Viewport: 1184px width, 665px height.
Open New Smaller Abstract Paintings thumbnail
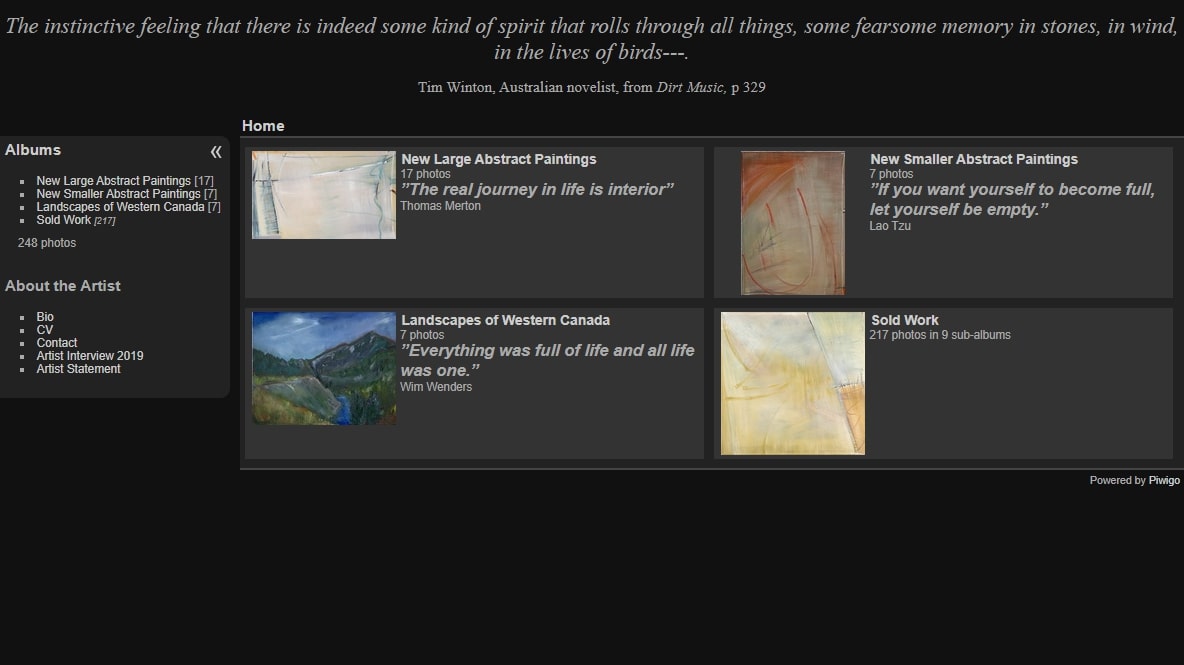tap(793, 223)
